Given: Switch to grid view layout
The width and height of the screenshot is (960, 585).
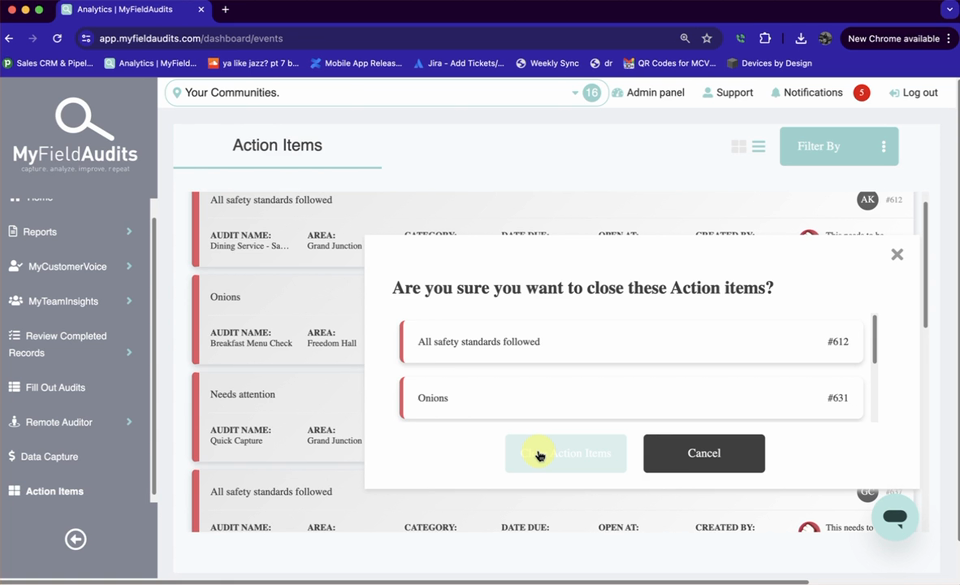Looking at the screenshot, I should (738, 146).
